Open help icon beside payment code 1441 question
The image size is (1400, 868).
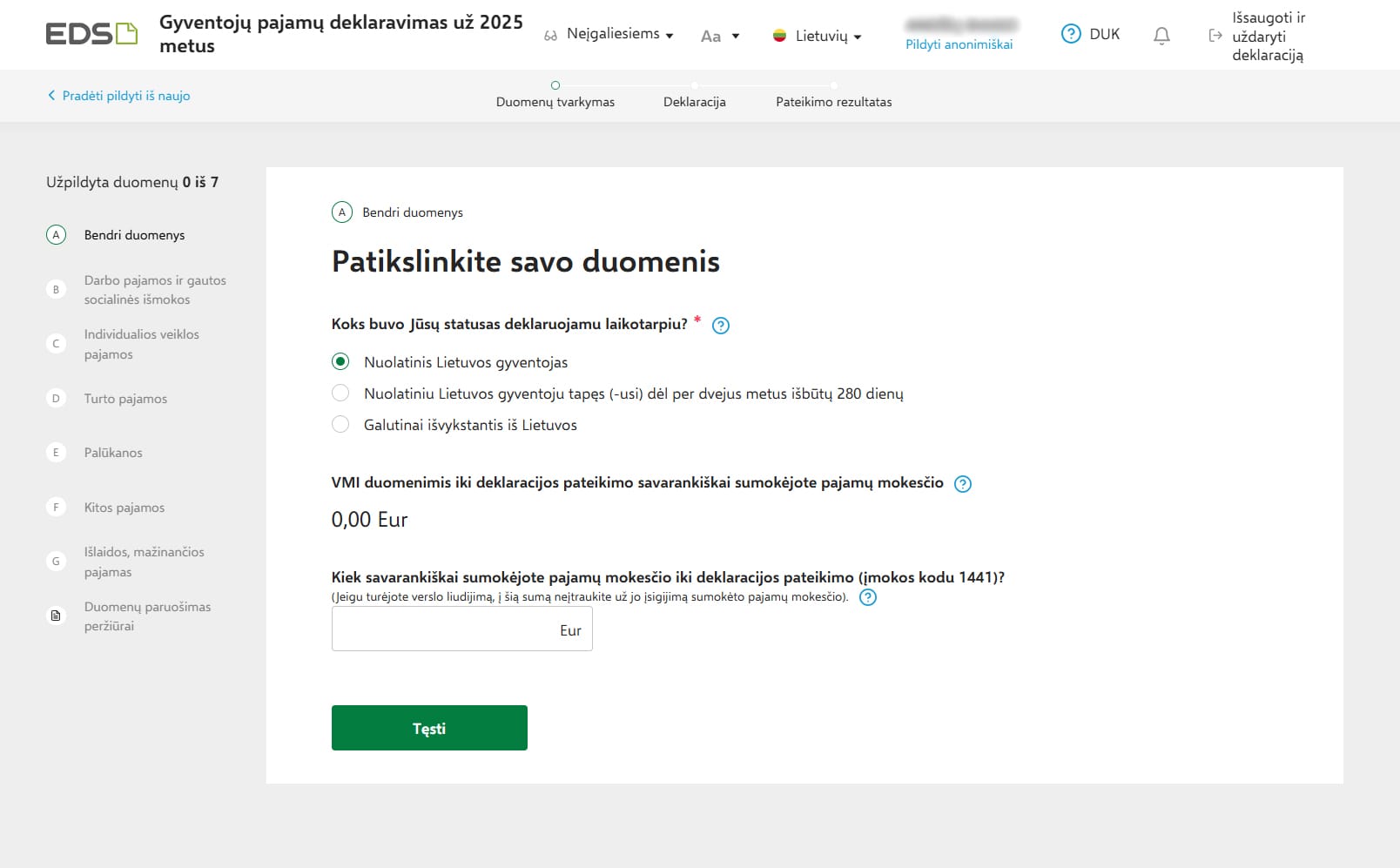click(x=868, y=597)
